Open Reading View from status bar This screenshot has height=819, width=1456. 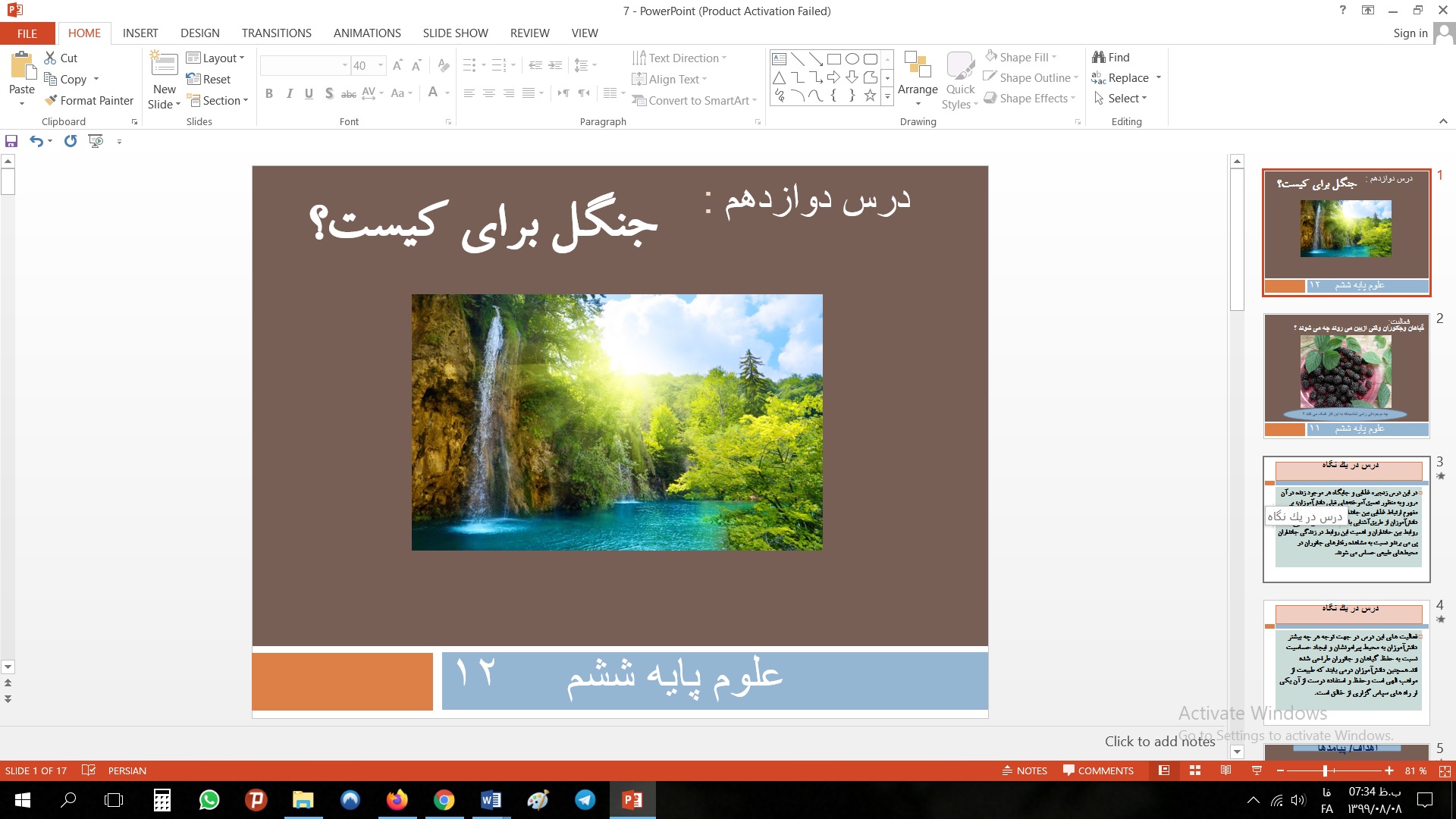pyautogui.click(x=1225, y=770)
